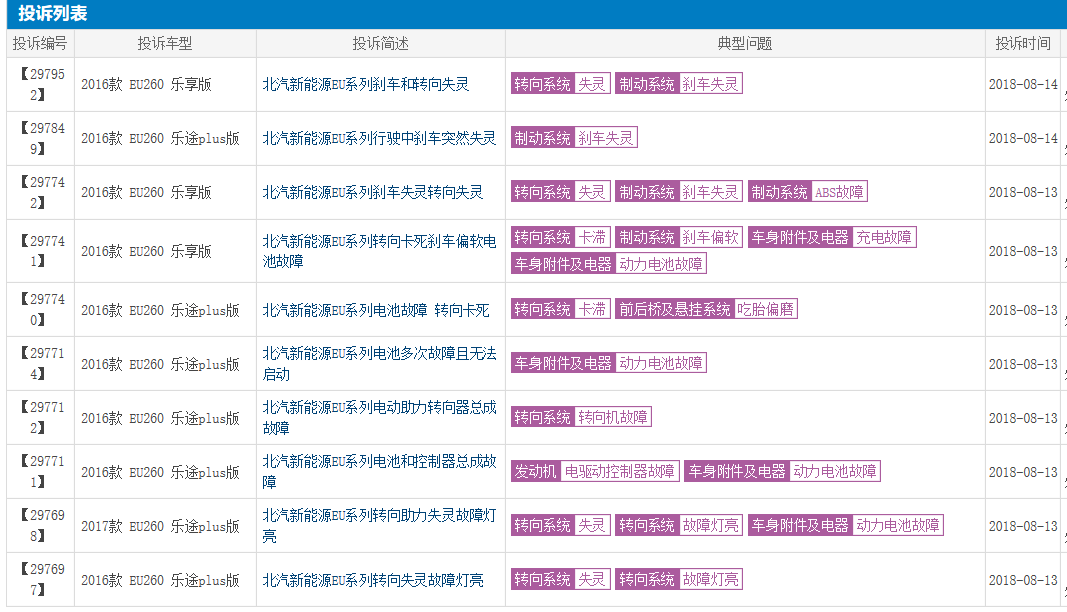Open complaint 北汽新能源EU系列电池和控制器总成故障
The height and width of the screenshot is (612, 1067).
tap(380, 472)
